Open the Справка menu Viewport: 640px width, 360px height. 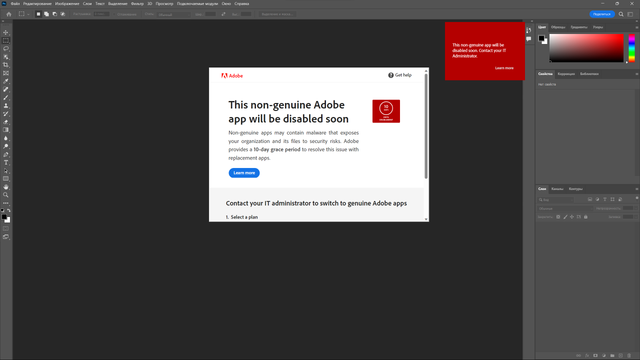(242, 4)
